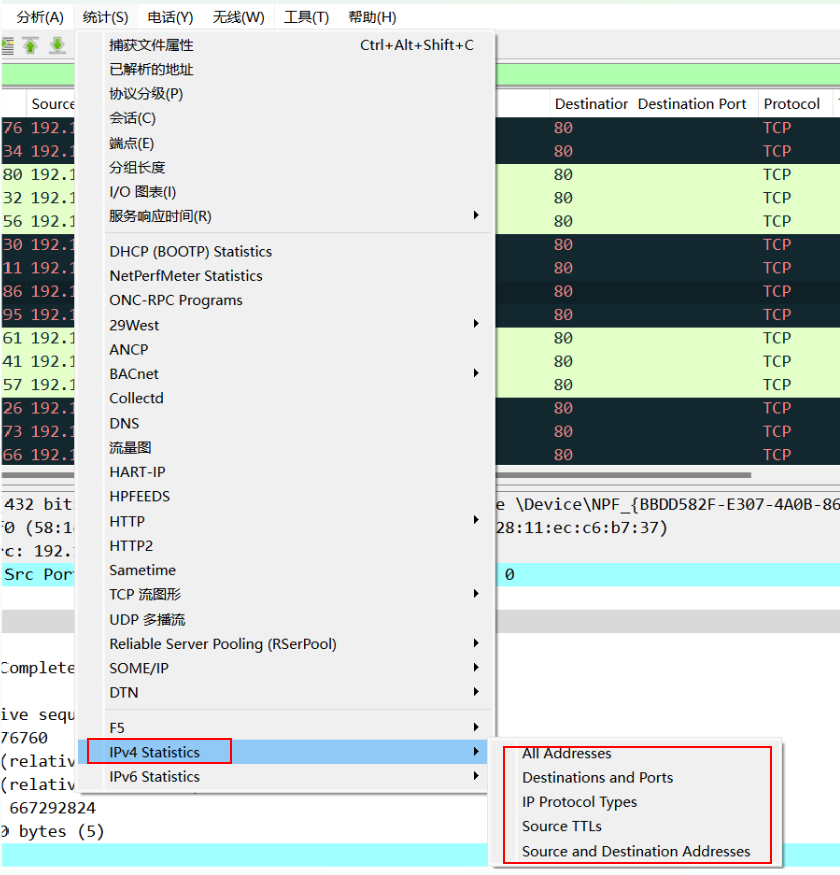Open the 分析(A) menu
840x875 pixels.
[x=40, y=17]
